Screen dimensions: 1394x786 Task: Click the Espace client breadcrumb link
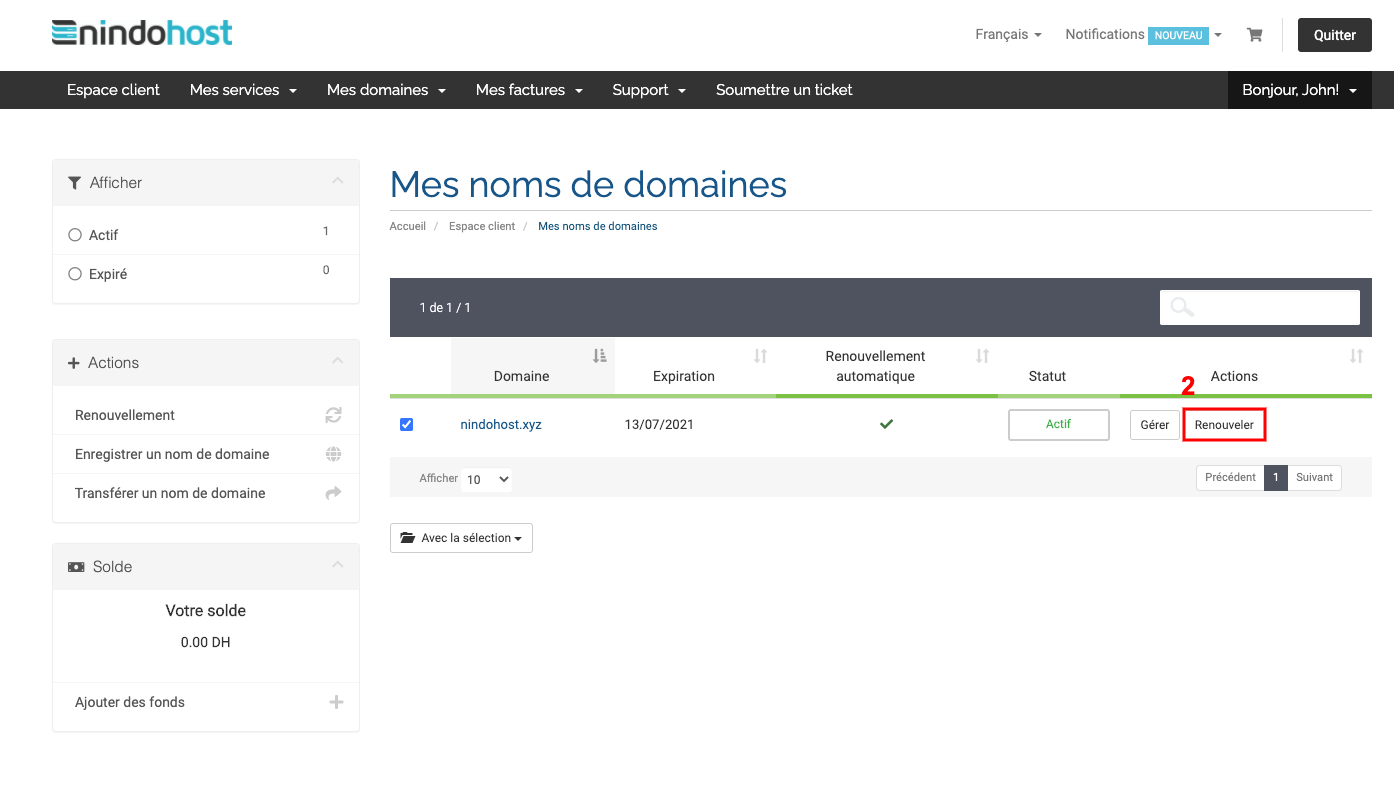482,226
